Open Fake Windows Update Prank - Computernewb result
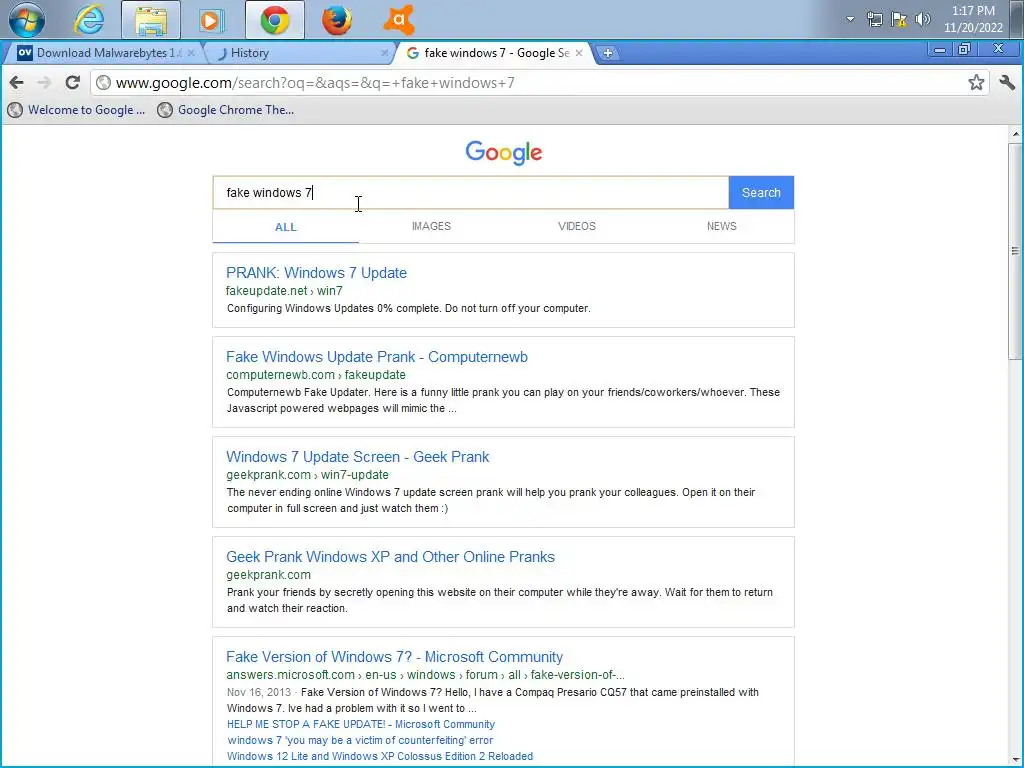 (x=377, y=357)
